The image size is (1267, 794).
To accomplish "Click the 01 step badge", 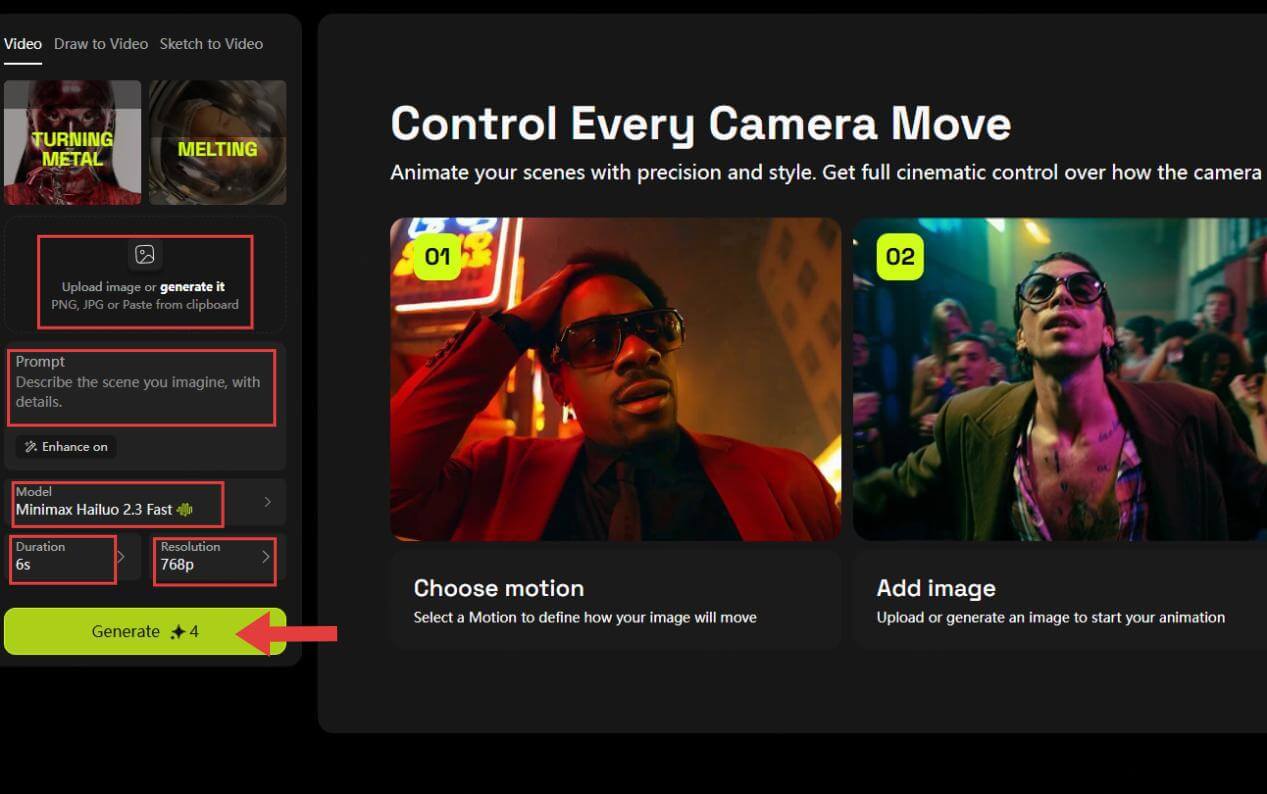I will coord(437,257).
